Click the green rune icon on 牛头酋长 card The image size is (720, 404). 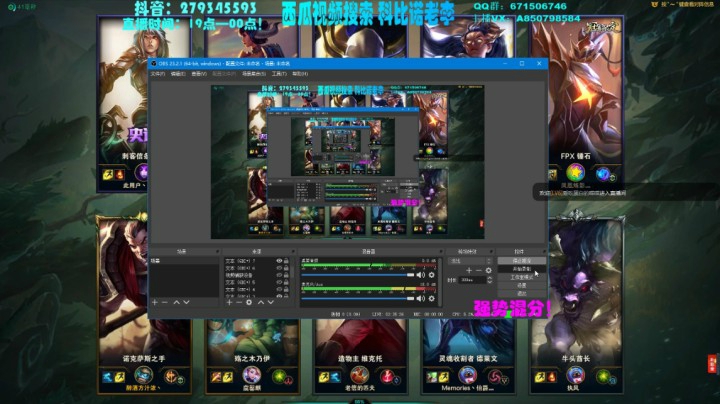(604, 377)
